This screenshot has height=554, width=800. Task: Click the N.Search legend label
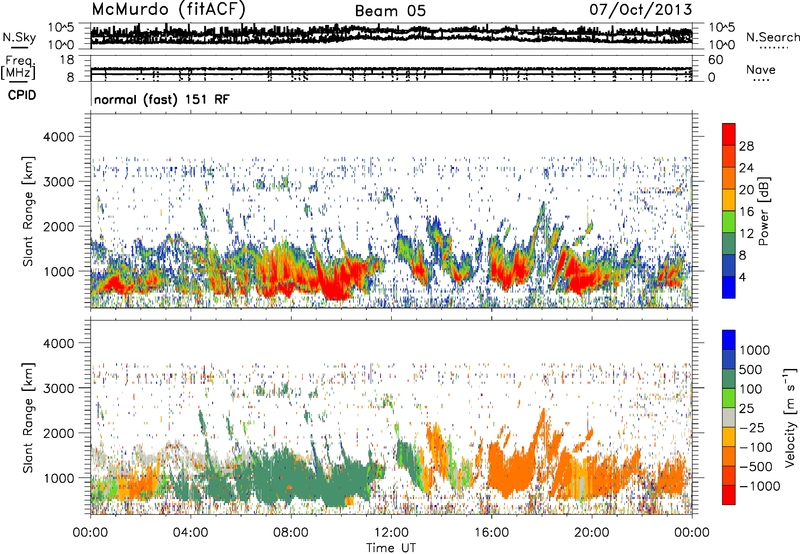(772, 37)
